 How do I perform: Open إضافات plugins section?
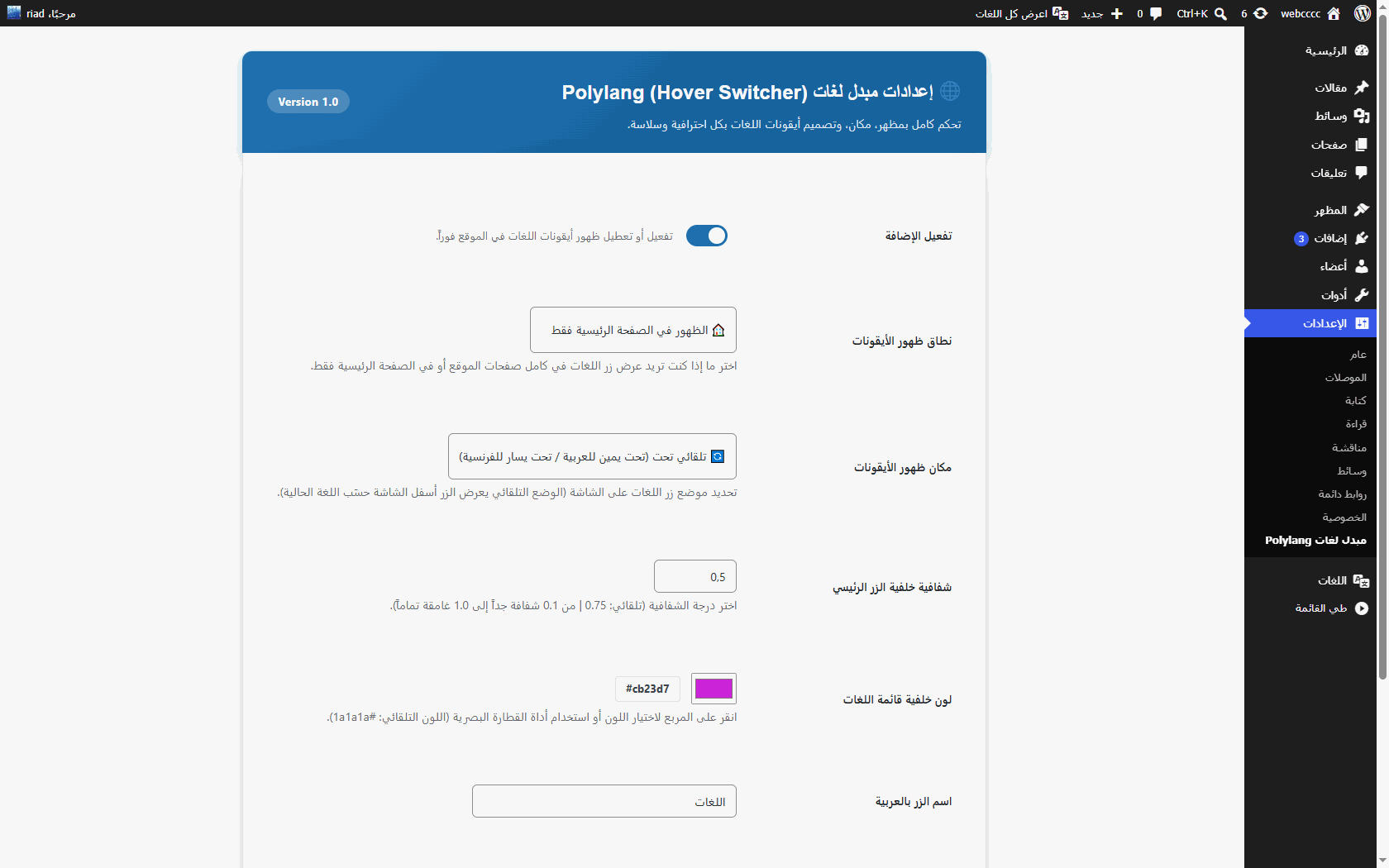pyautogui.click(x=1310, y=238)
